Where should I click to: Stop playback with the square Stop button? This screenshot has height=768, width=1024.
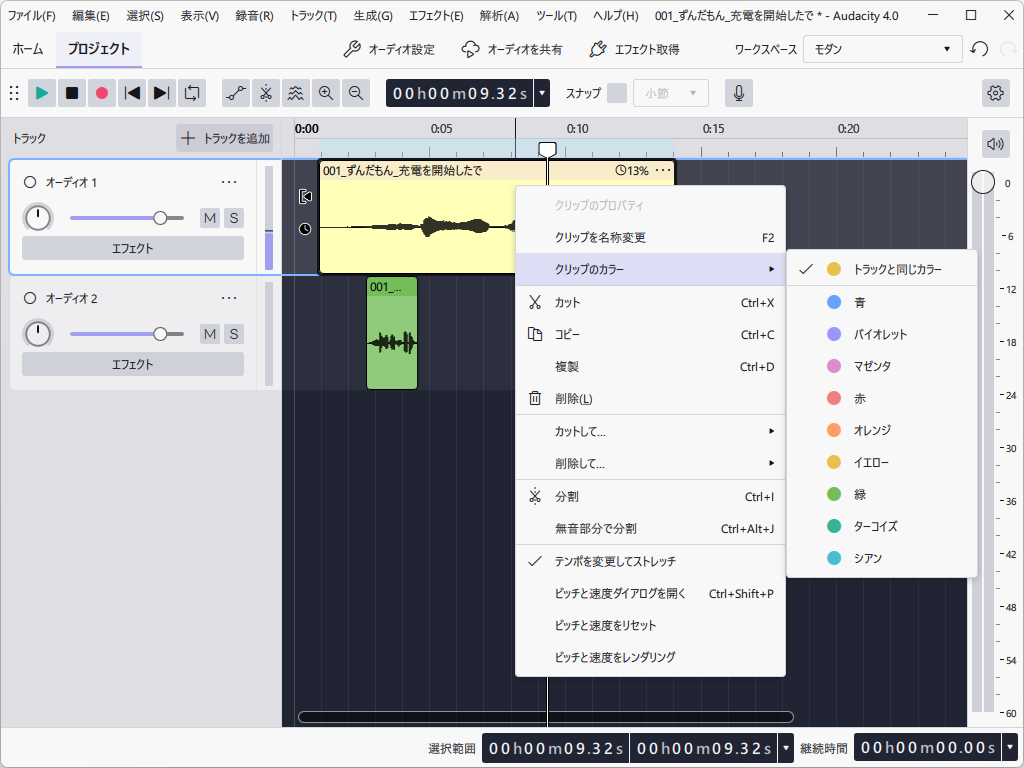pyautogui.click(x=72, y=93)
